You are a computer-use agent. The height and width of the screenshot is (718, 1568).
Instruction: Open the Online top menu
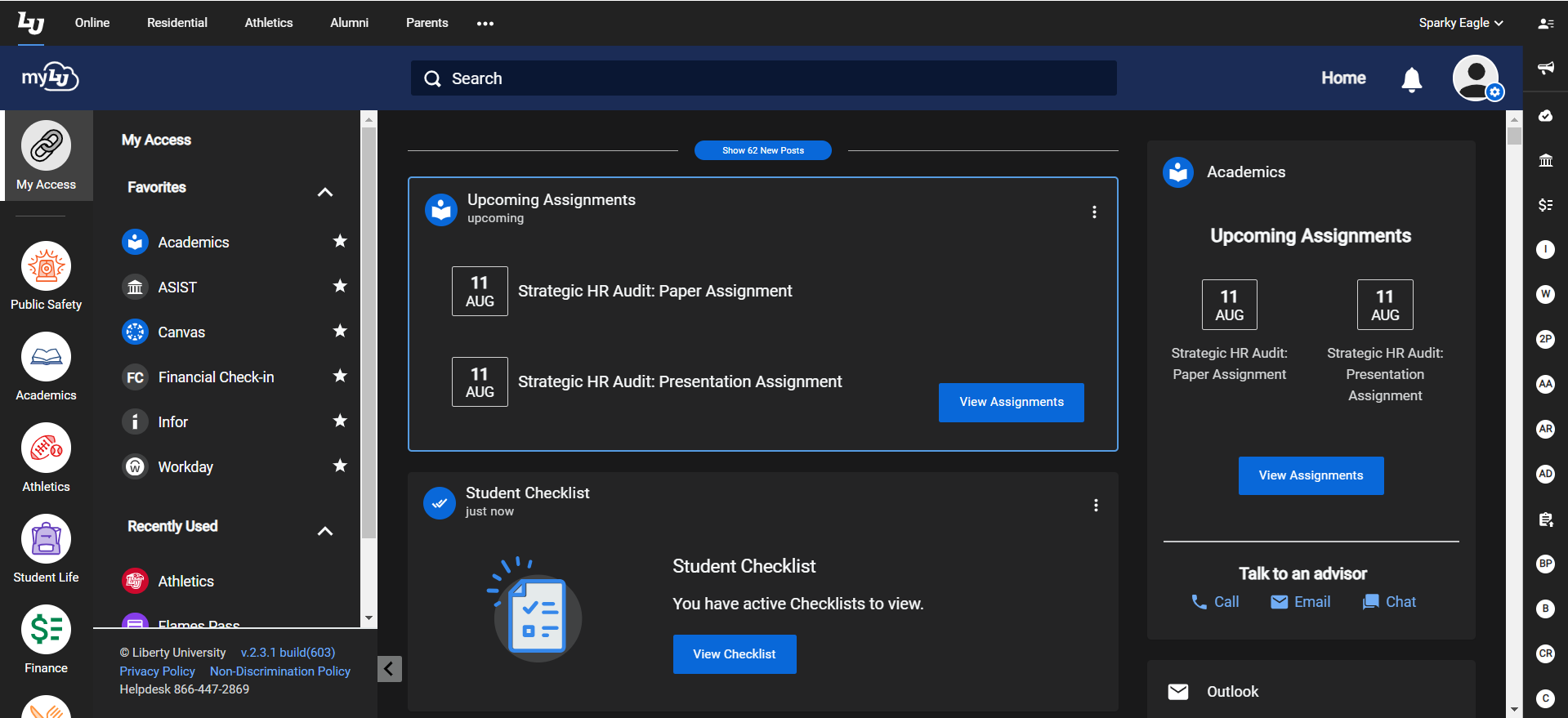tap(92, 23)
